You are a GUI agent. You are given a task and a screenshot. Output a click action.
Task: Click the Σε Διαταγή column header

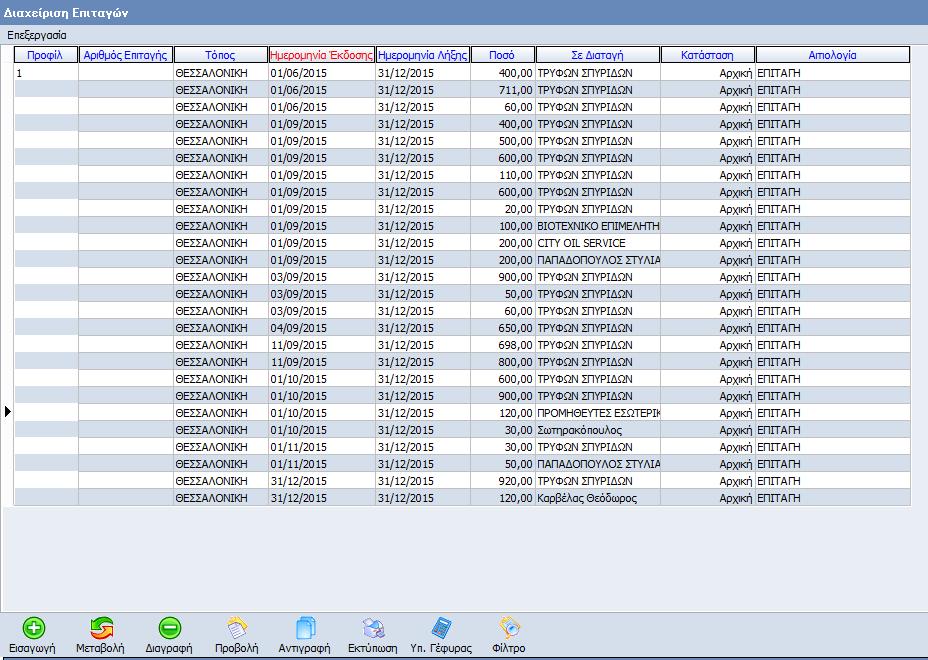[598, 55]
